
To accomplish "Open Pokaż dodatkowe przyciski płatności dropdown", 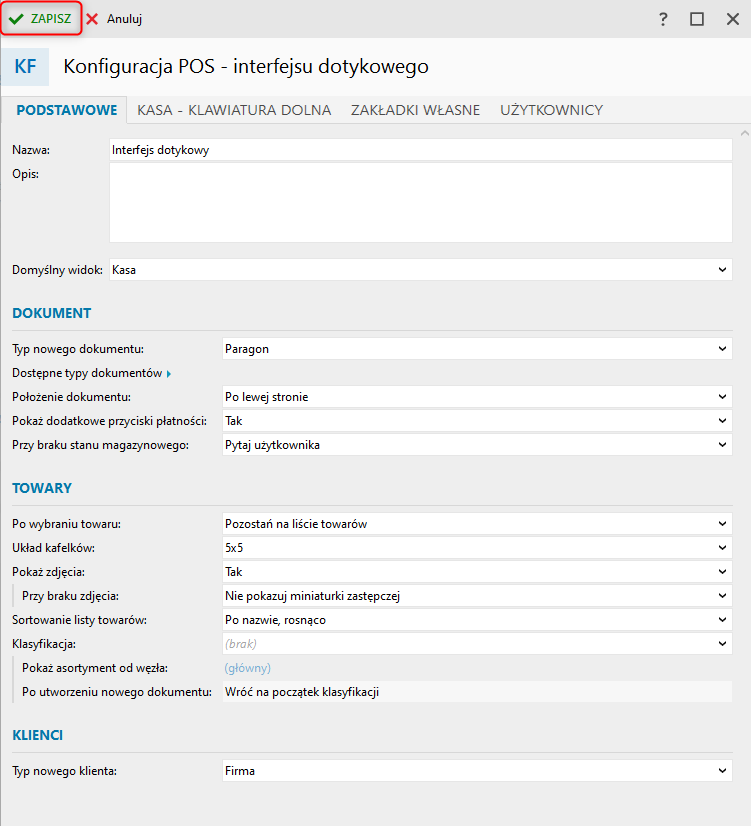I will pyautogui.click(x=477, y=421).
